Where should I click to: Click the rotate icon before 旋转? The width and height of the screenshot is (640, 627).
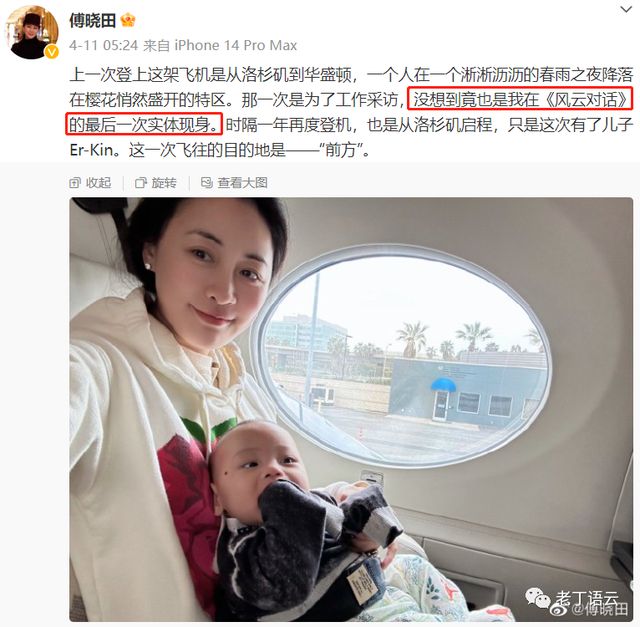pos(140,183)
